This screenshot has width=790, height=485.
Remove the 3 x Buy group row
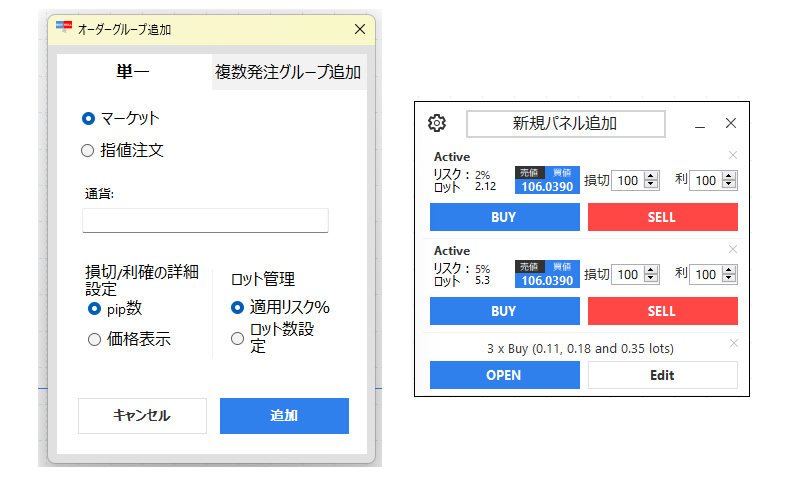coord(732,343)
